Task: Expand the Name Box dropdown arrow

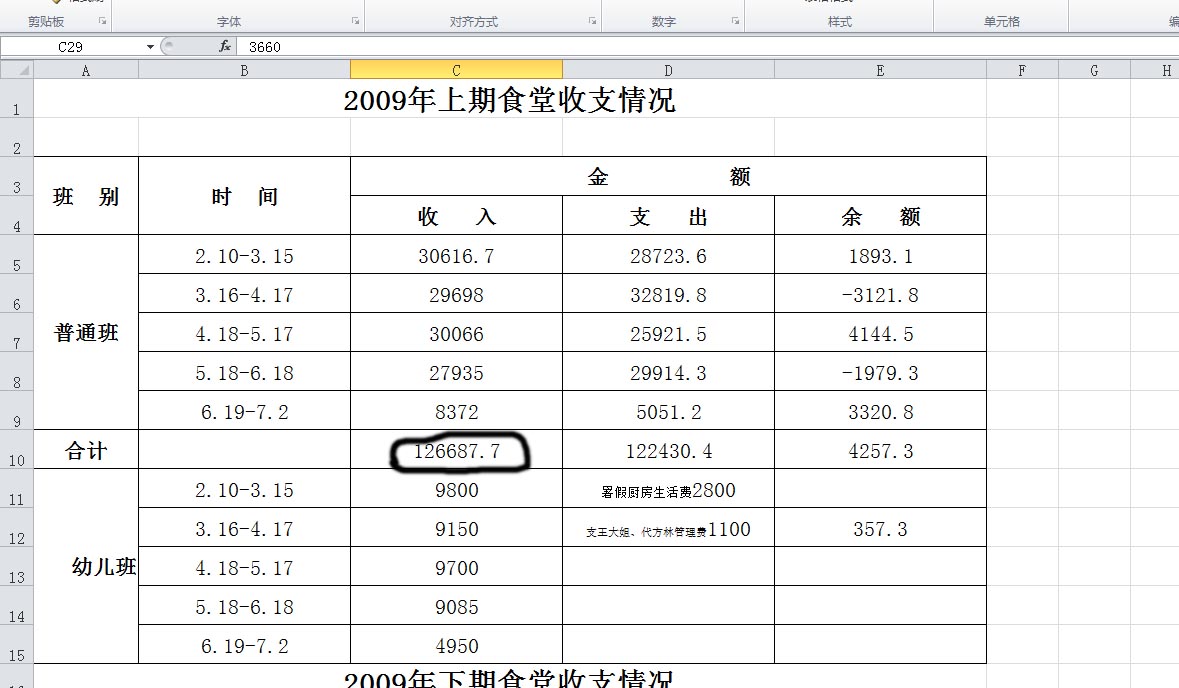Action: tap(150, 47)
